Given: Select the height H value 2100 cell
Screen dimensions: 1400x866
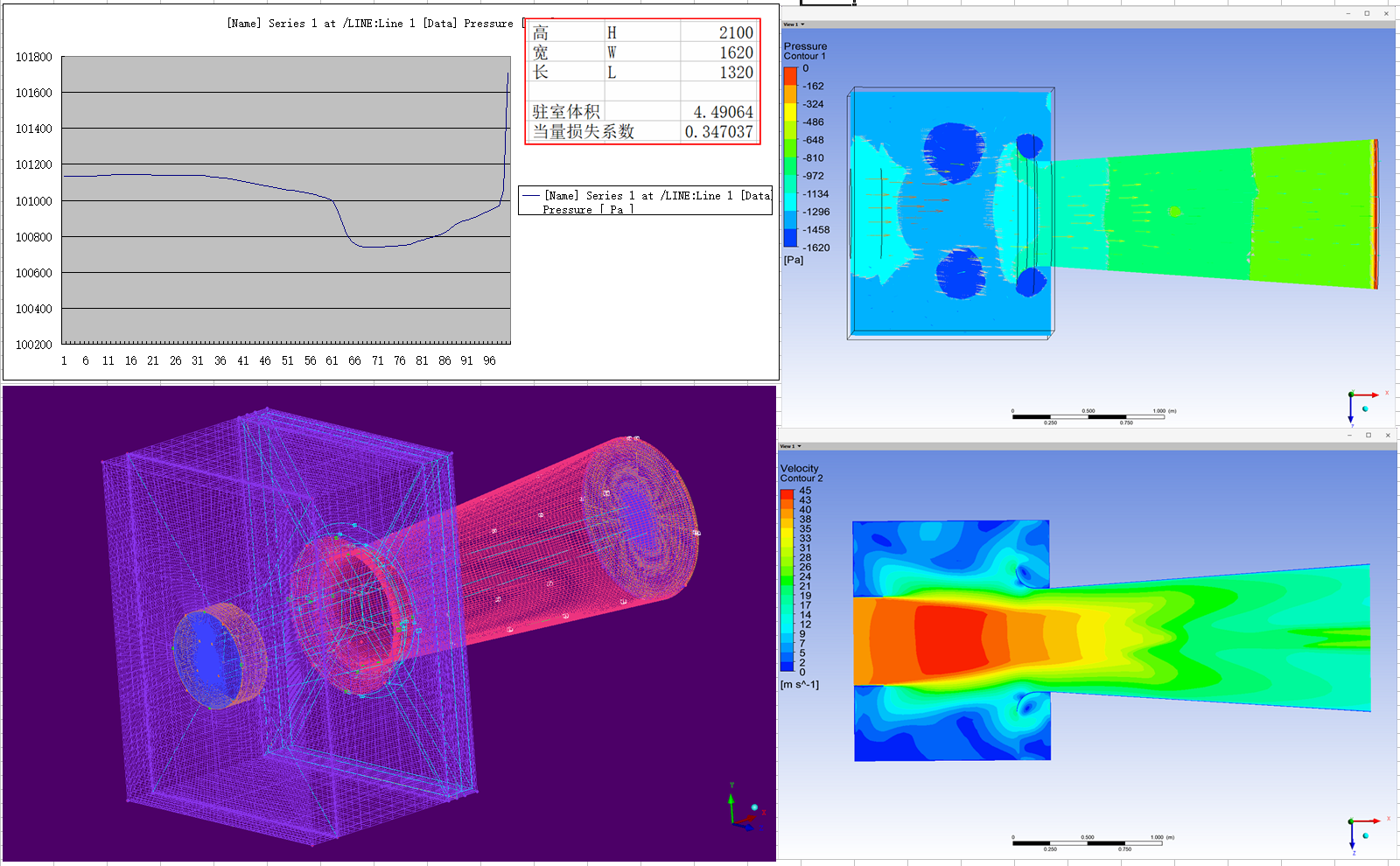Looking at the screenshot, I should (x=717, y=33).
